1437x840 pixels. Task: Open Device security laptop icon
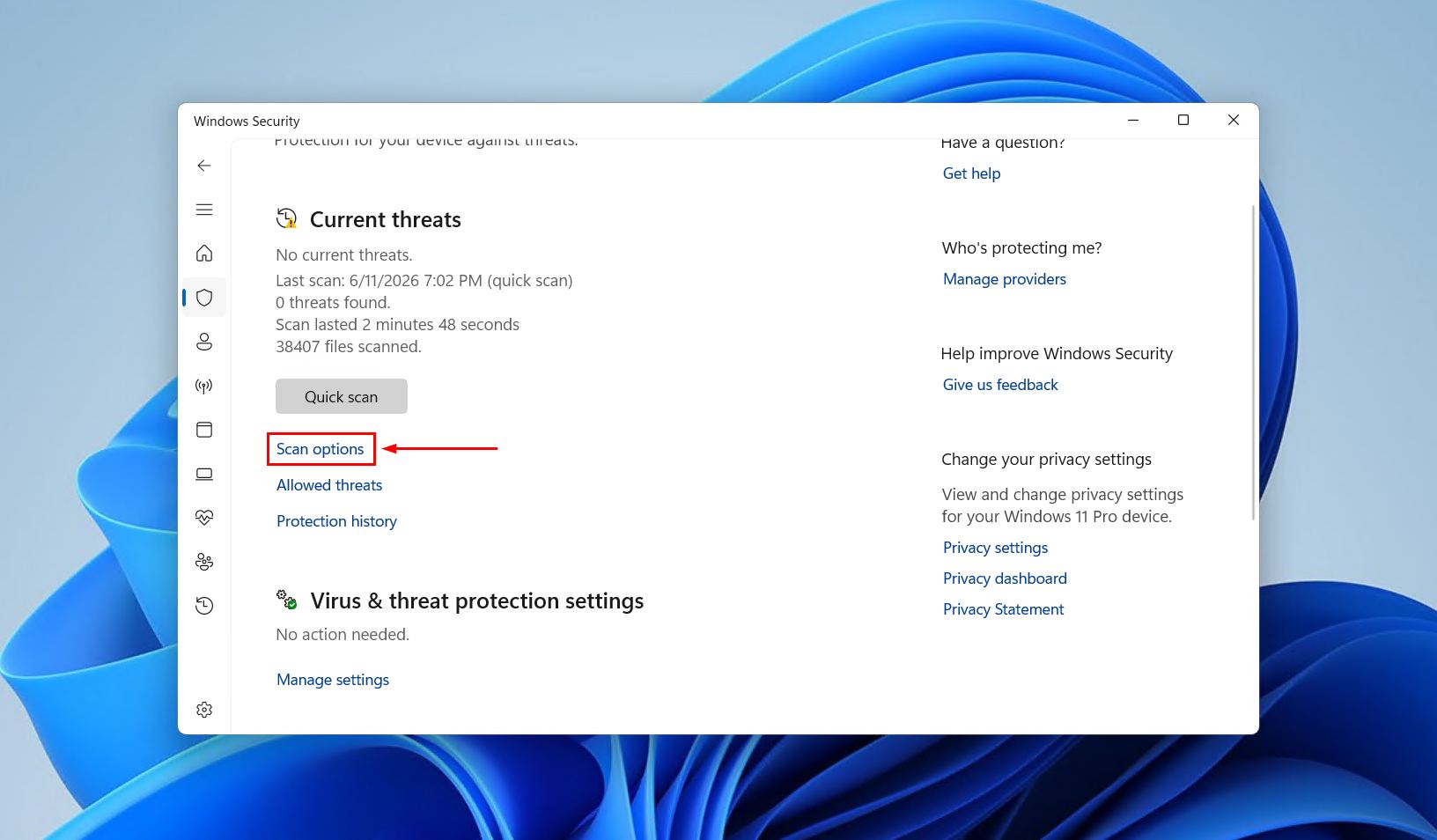pyautogui.click(x=204, y=474)
